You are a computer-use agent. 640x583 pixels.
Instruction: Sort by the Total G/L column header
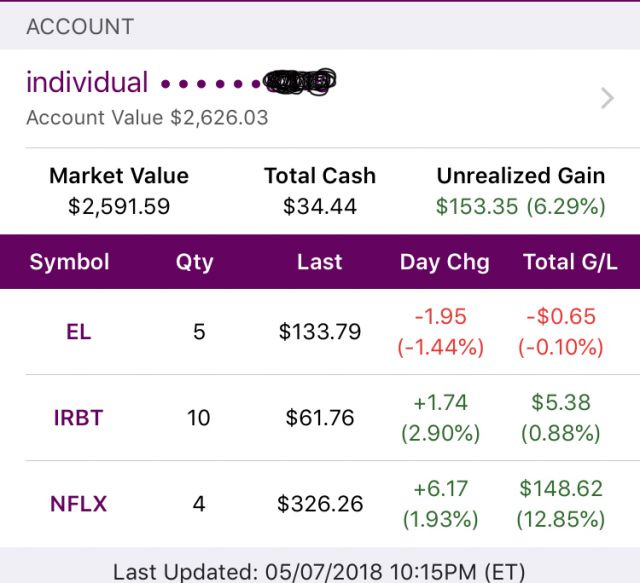[x=570, y=262]
